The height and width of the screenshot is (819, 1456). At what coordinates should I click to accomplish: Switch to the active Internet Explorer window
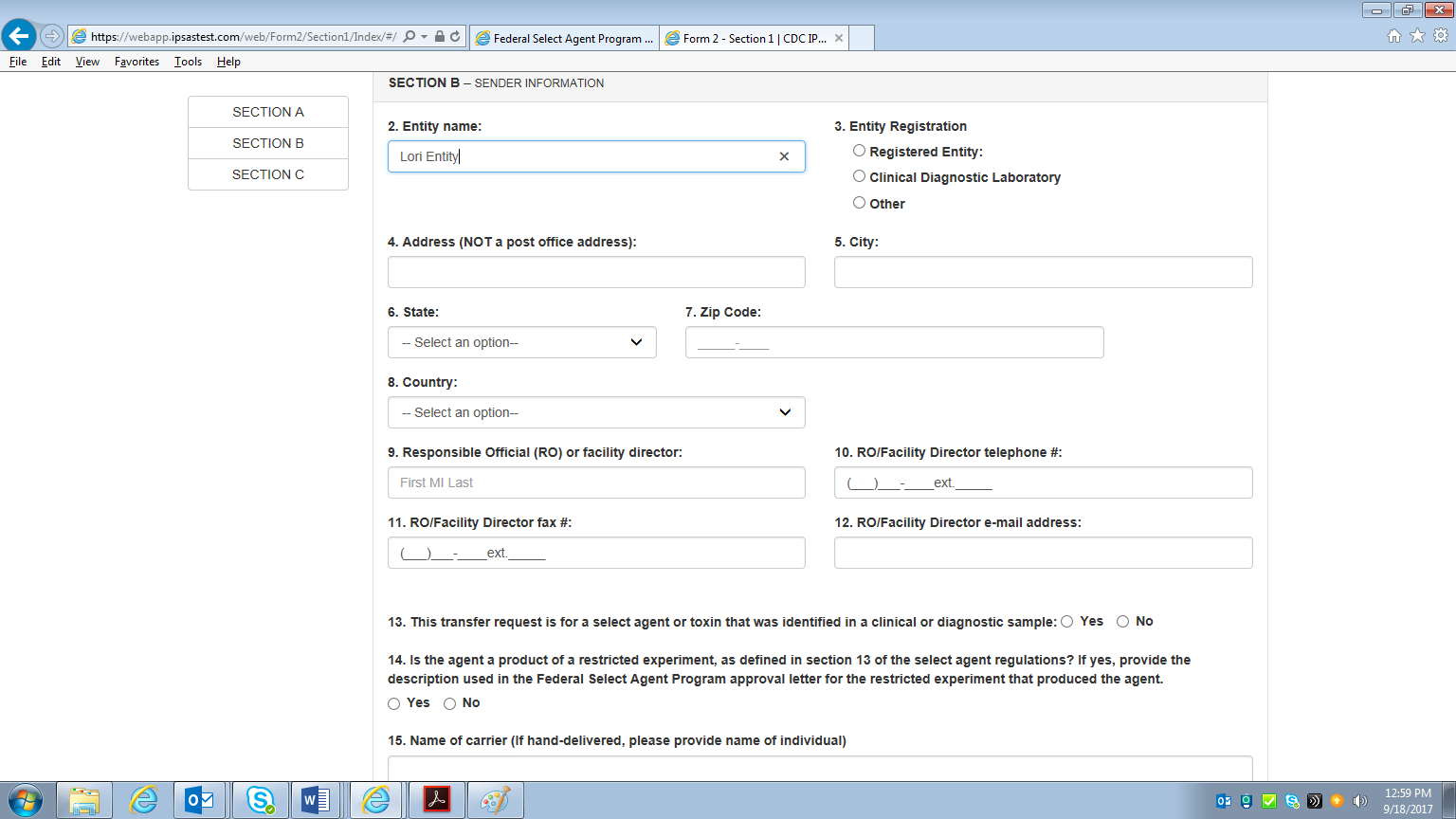pos(376,801)
